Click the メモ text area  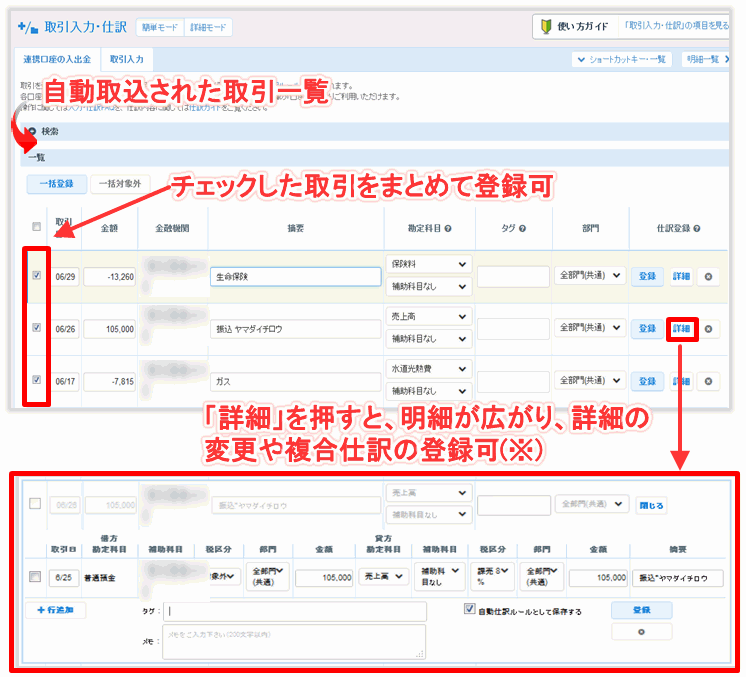(294, 642)
